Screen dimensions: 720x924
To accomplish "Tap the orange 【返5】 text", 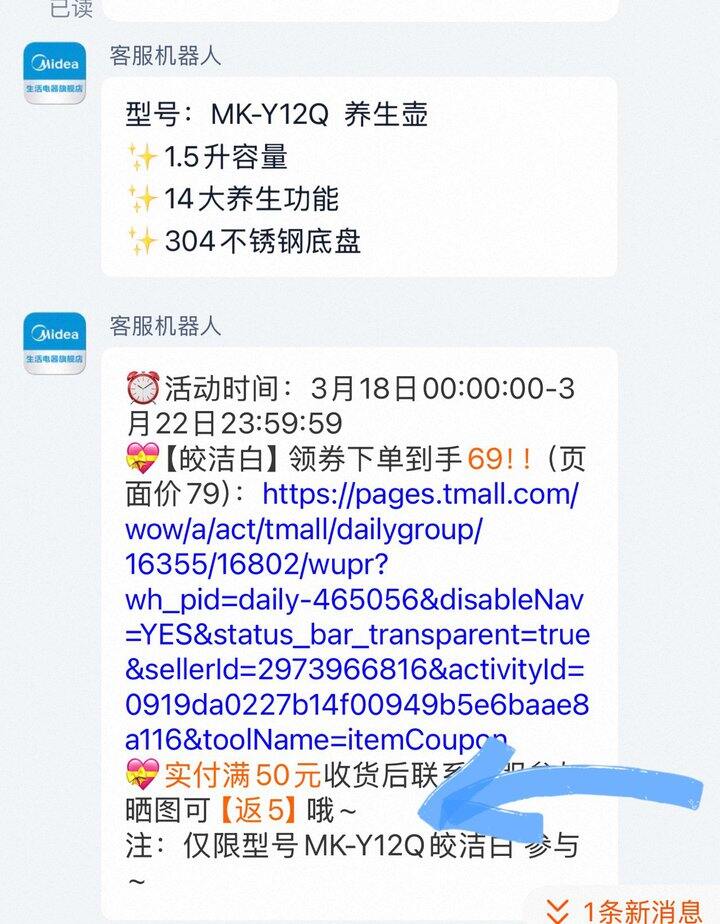I will click(257, 810).
